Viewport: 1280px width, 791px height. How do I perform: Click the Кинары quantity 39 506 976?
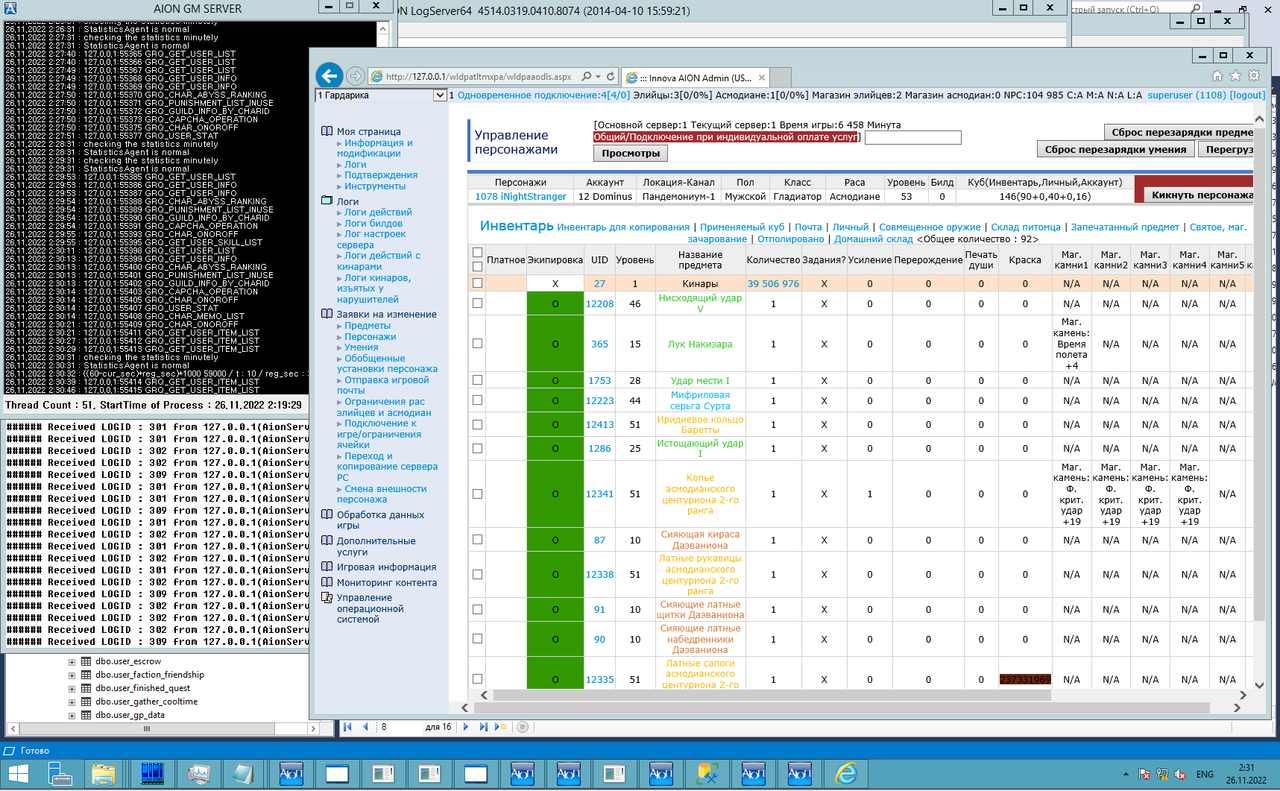click(773, 284)
